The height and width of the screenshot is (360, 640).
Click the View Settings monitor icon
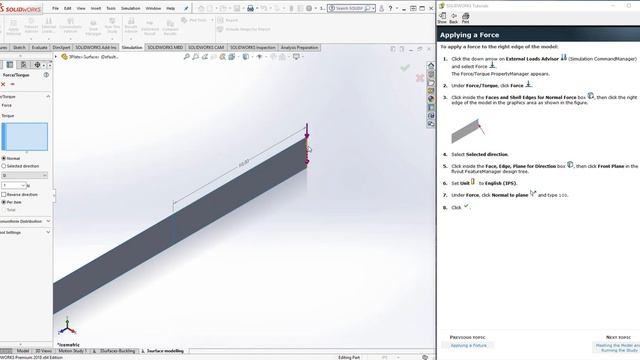point(296,57)
